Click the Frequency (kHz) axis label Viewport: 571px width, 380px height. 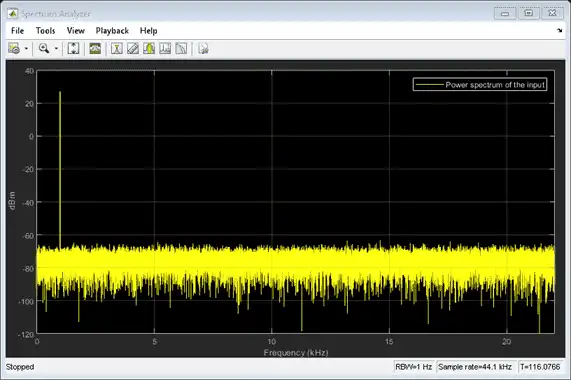coord(296,353)
